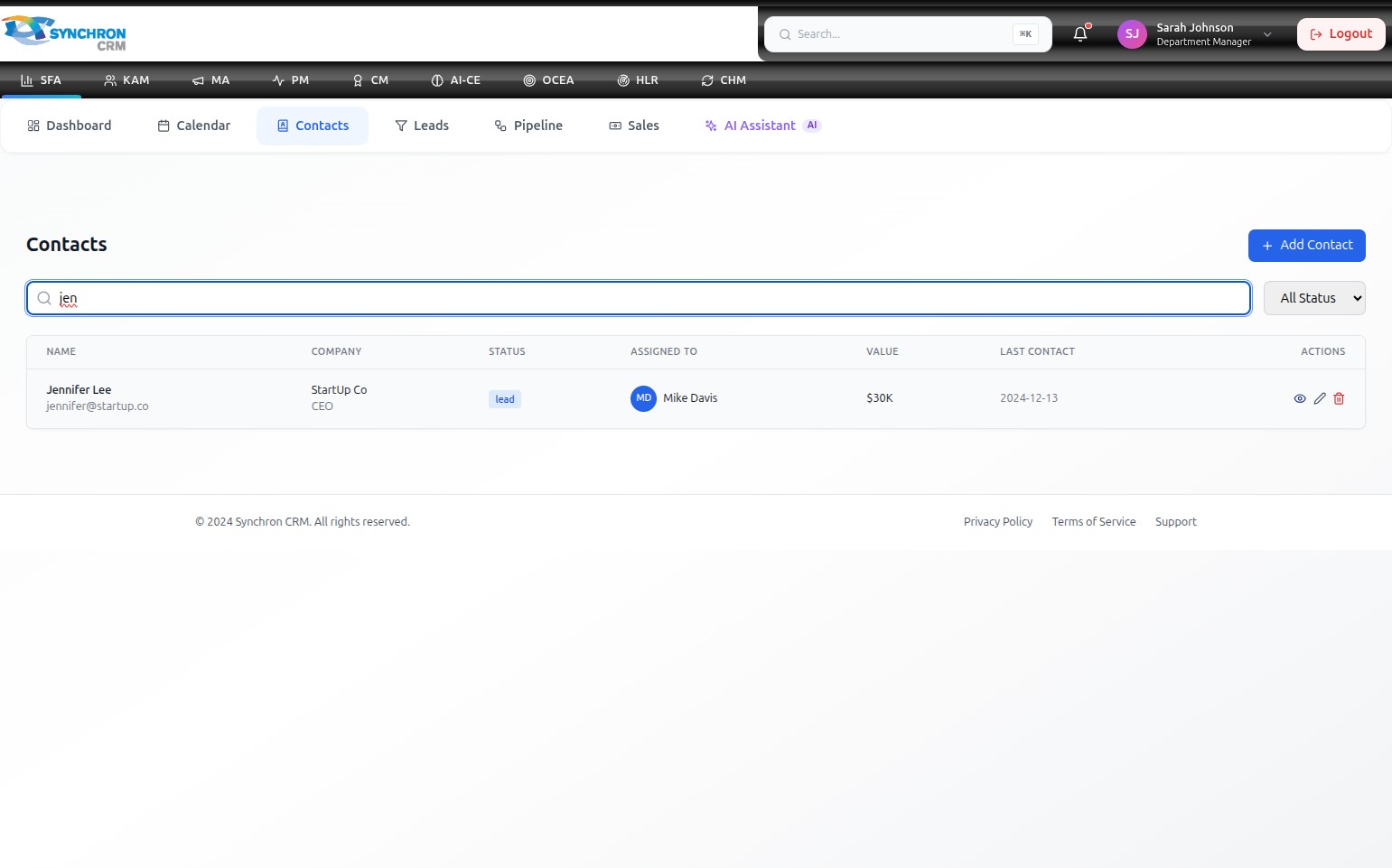1392x868 pixels.
Task: Click the name Jennifer Lee
Action: pos(79,390)
